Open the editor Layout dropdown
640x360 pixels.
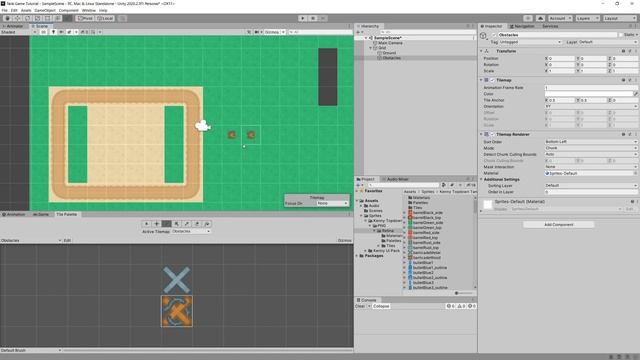619,18
